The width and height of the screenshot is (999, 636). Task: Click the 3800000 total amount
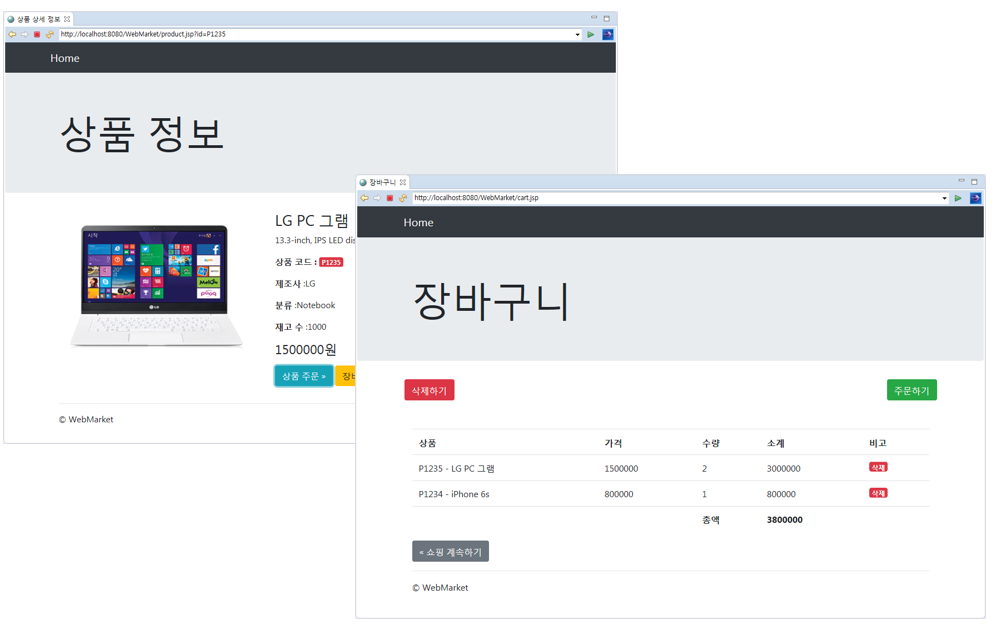[x=785, y=520]
